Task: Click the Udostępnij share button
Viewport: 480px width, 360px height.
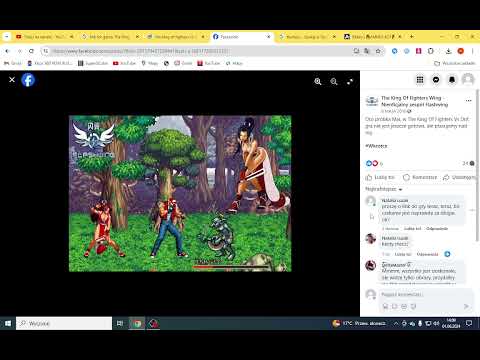Action: pyautogui.click(x=459, y=177)
